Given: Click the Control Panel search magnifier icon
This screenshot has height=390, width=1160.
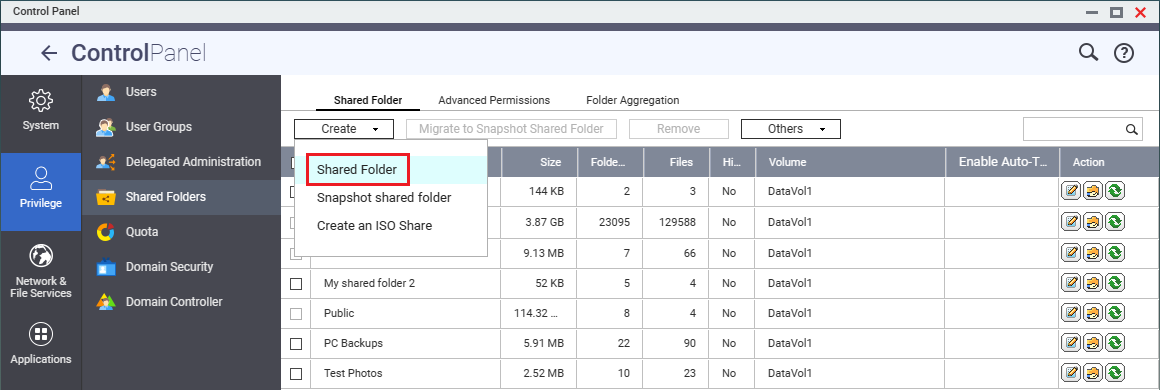Looking at the screenshot, I should 1088,53.
